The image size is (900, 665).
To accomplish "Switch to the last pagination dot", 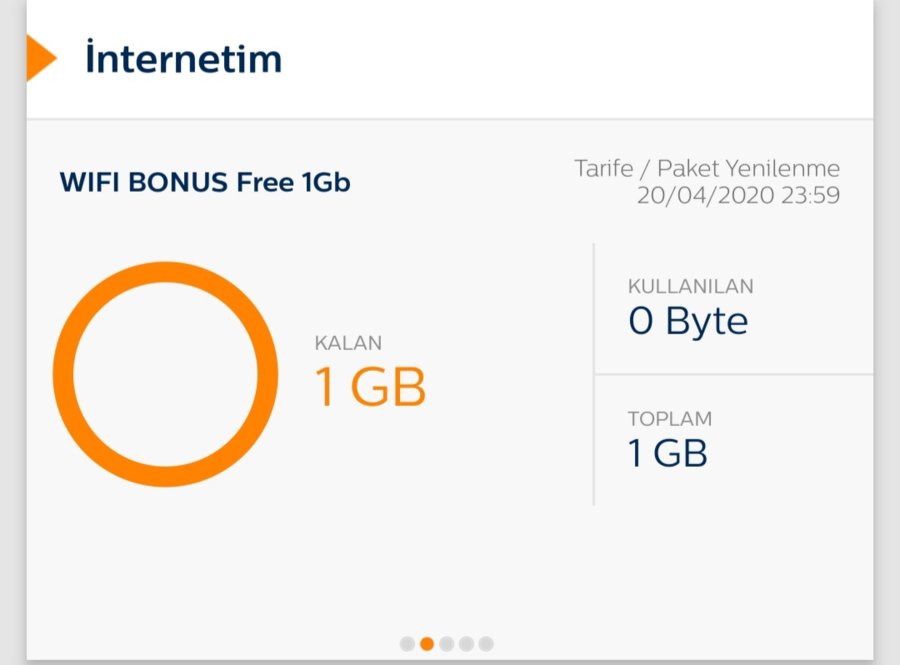I will 486,644.
